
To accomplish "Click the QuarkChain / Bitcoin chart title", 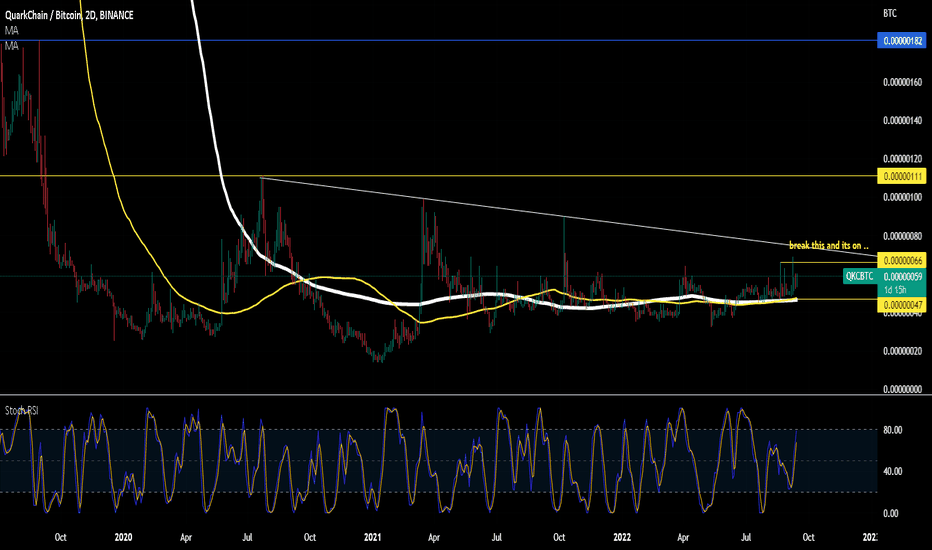I will pyautogui.click(x=69, y=15).
